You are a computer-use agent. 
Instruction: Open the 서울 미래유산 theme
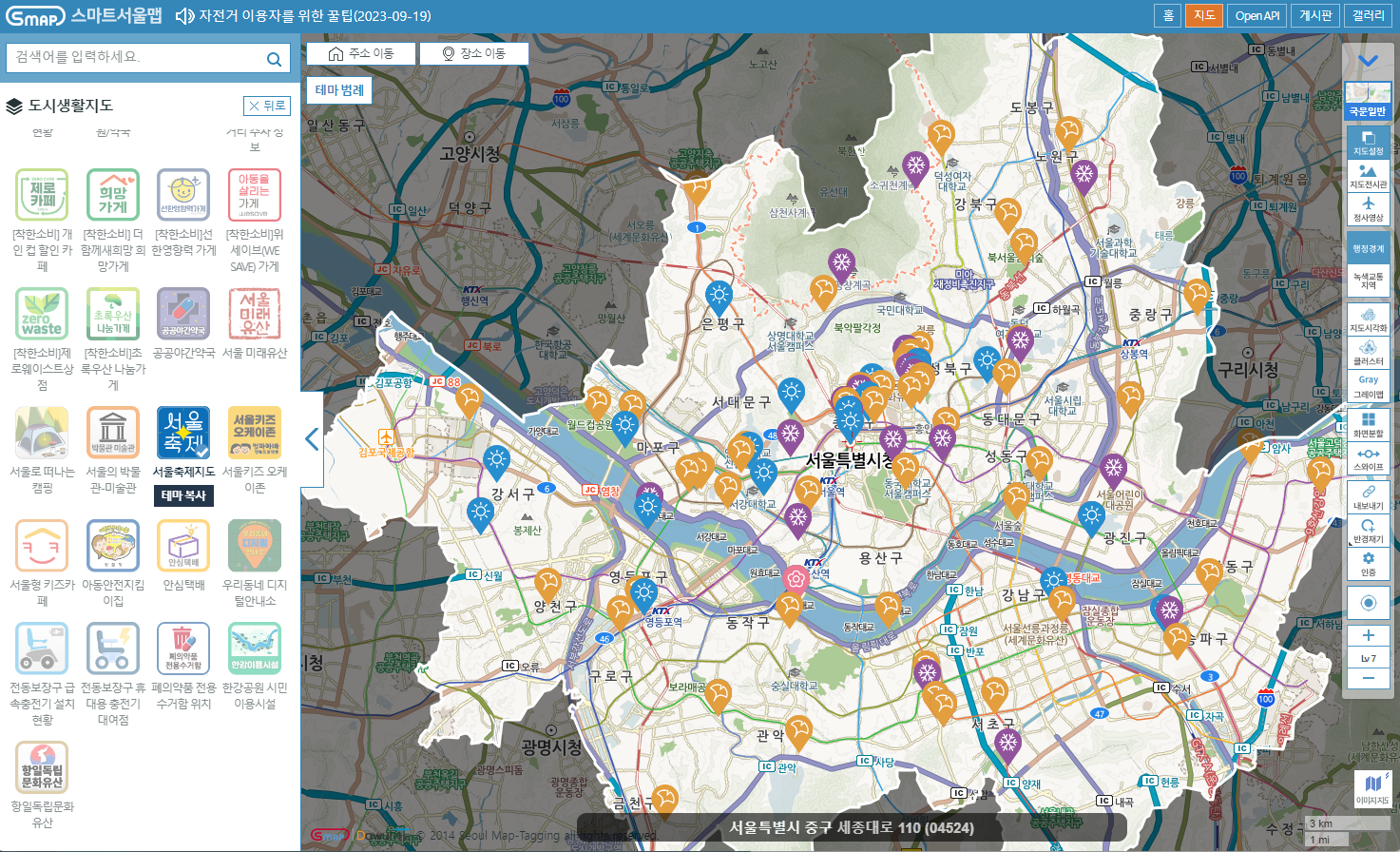click(x=255, y=314)
